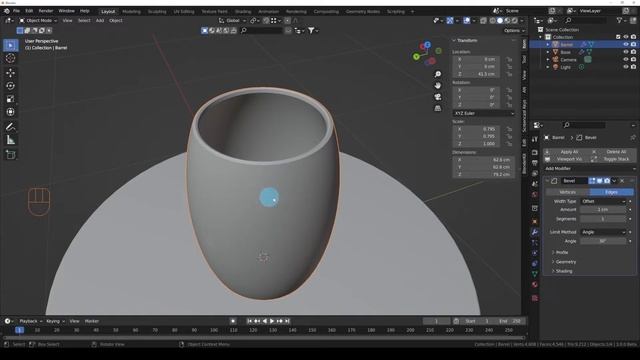Open the XYZ Euler rotation mode dropdown
Screen dimensions: 640x360
[483, 113]
